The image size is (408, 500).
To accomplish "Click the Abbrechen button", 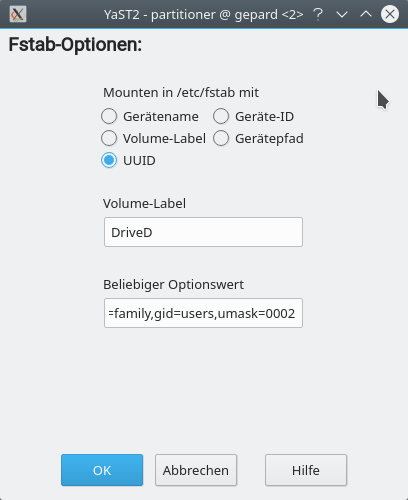I will coord(196,470).
